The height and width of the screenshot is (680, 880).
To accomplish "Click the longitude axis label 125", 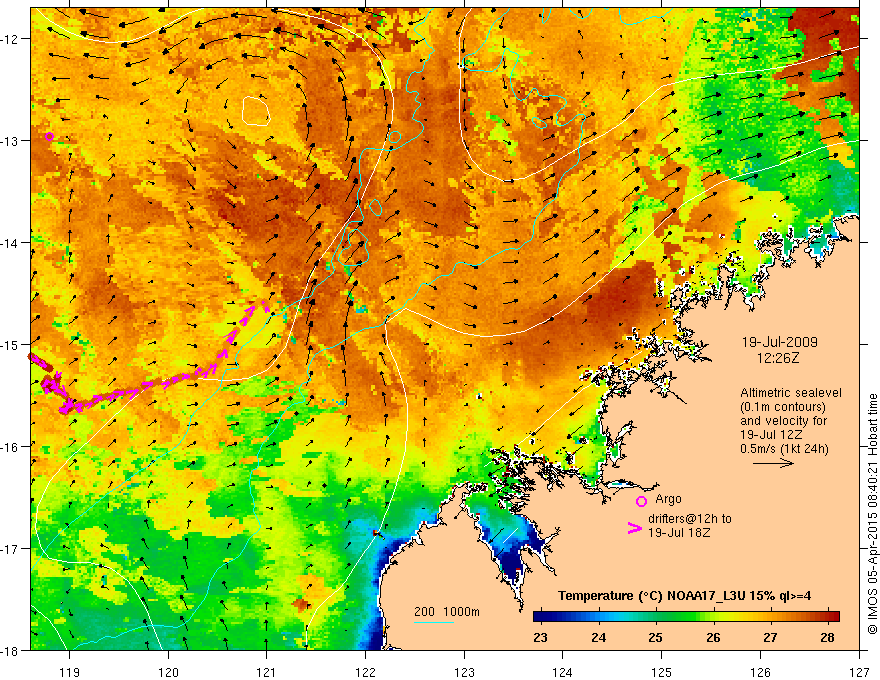I will (x=662, y=673).
